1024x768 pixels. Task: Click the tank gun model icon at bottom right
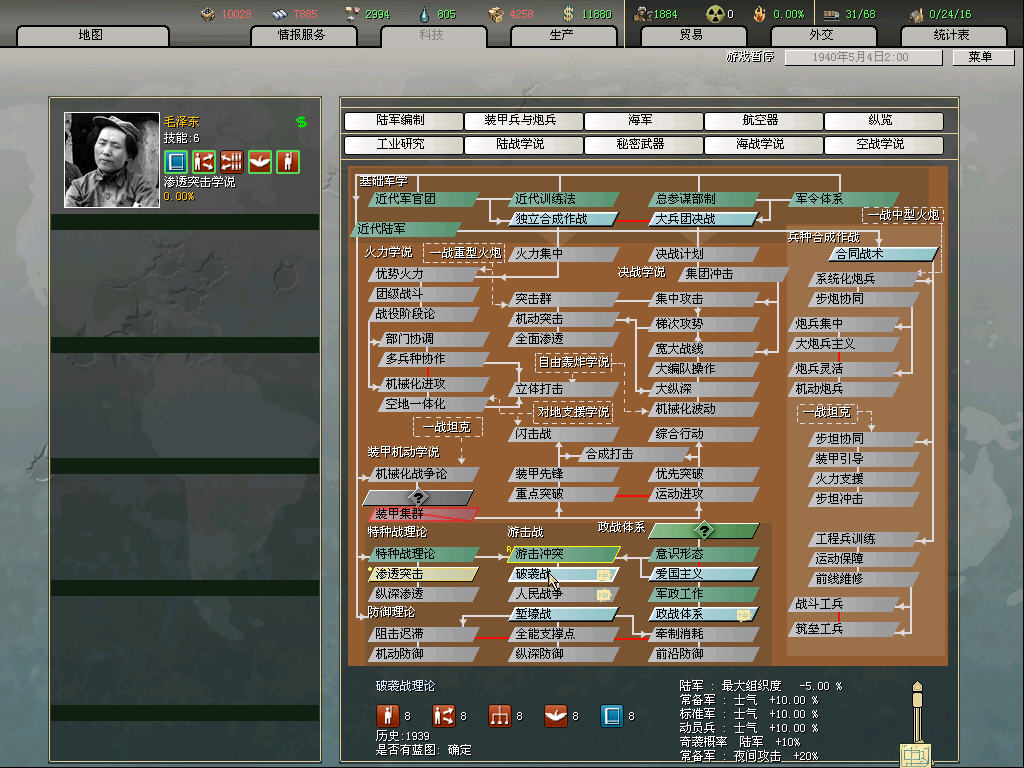(x=917, y=725)
